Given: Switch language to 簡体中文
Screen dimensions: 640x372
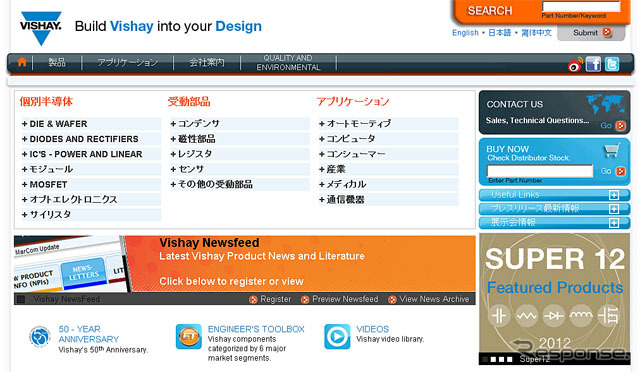Looking at the screenshot, I should point(536,33).
